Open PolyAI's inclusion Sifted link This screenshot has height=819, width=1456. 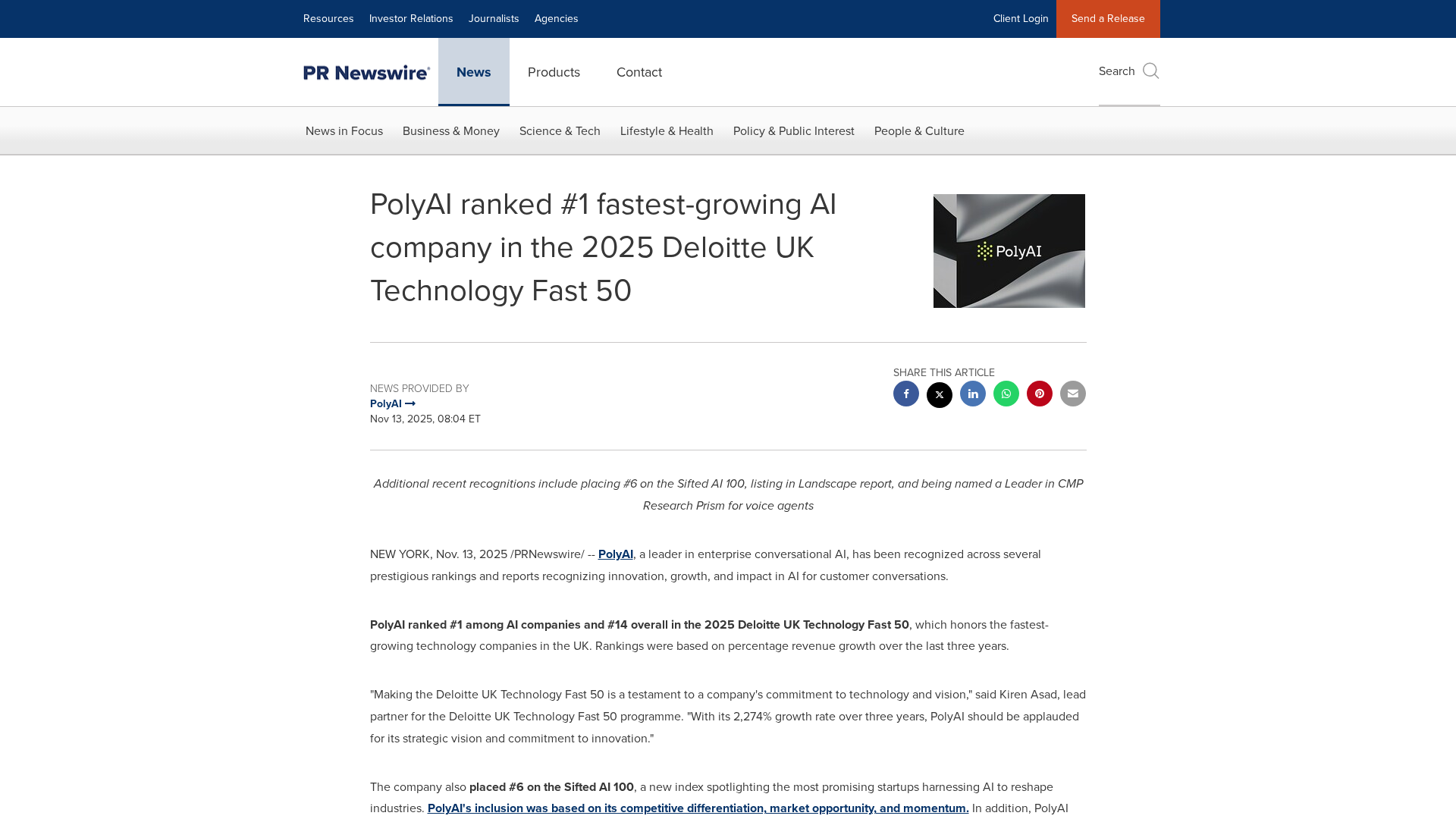(698, 808)
